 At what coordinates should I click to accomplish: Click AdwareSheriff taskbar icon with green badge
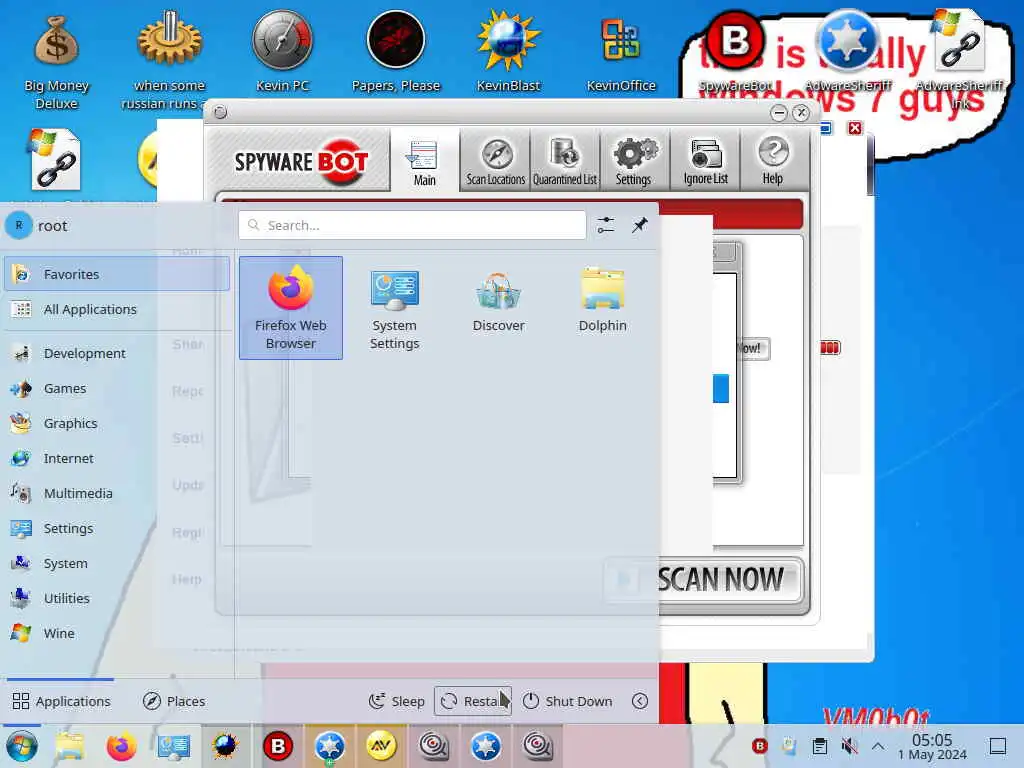click(x=330, y=746)
